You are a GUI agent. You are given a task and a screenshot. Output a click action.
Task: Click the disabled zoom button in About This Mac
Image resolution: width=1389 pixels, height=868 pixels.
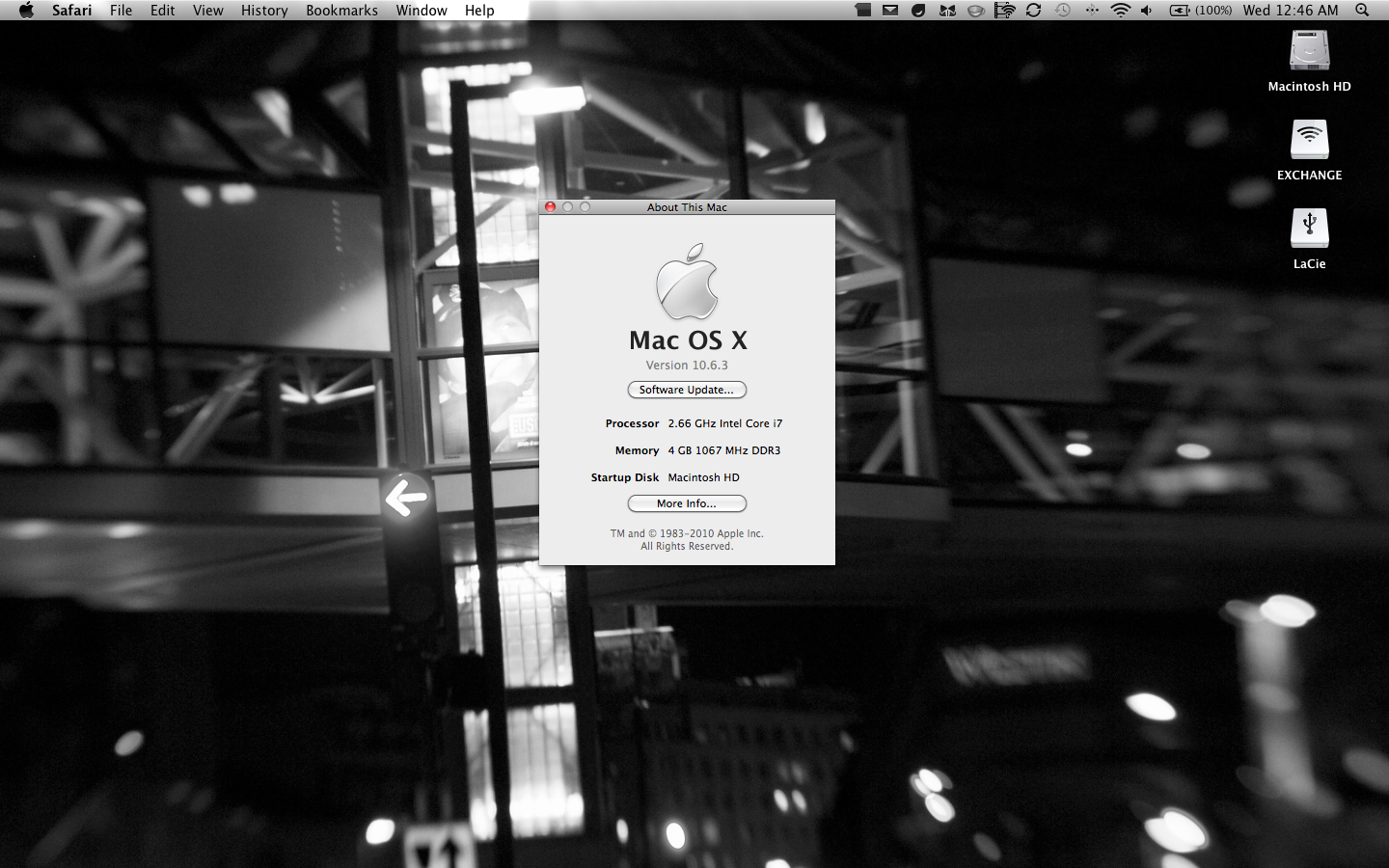(585, 207)
